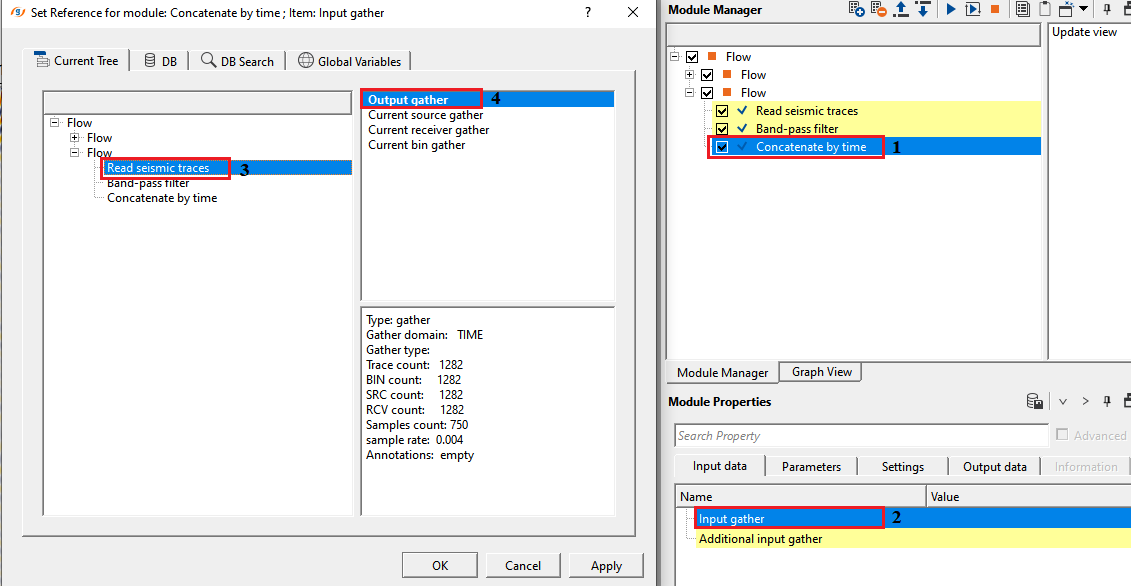Screen dimensions: 1131x586
Task: Click the paste clipboard icon
Action: [x=1044, y=9]
